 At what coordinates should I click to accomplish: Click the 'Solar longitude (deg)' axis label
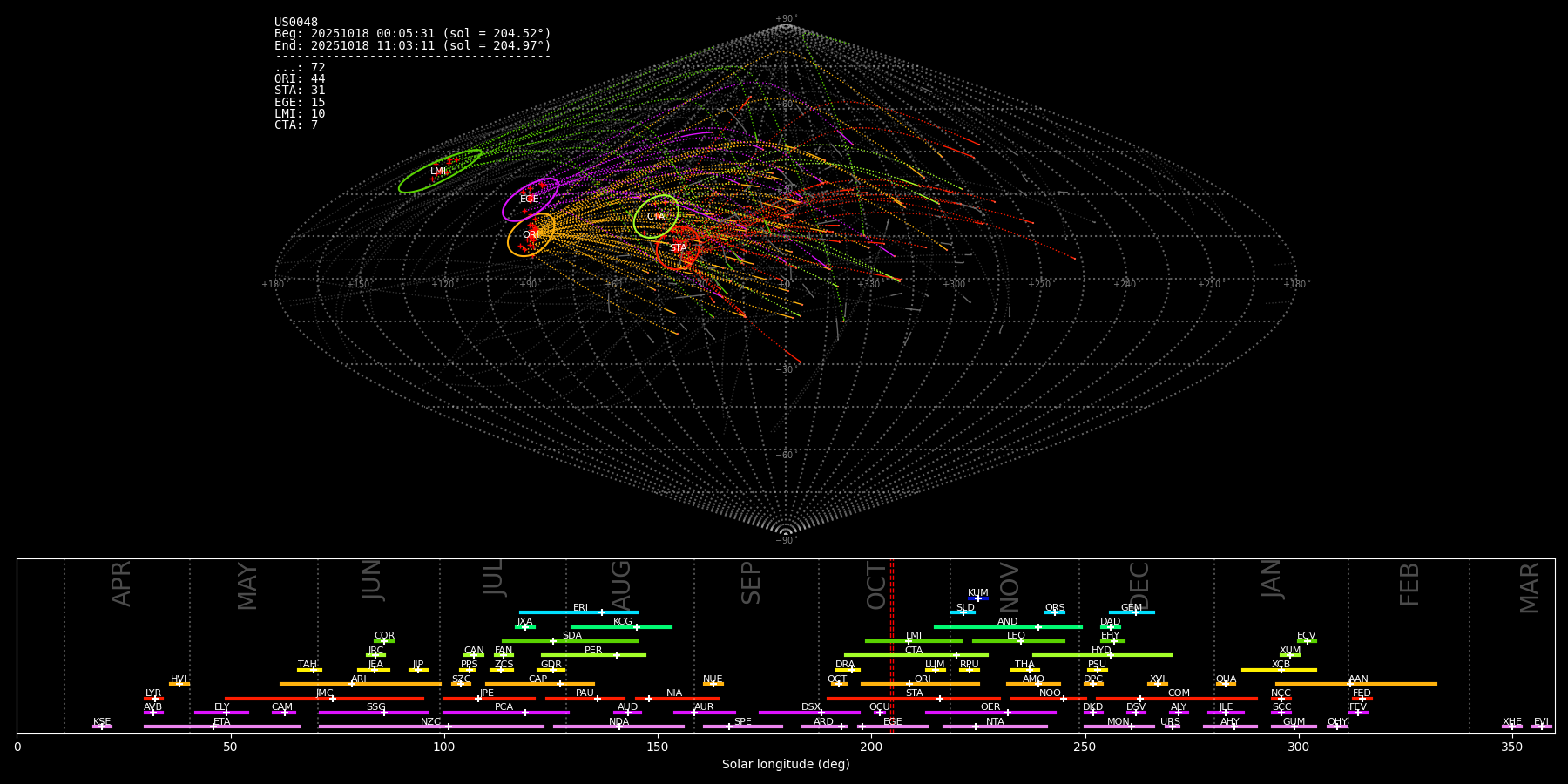pyautogui.click(x=786, y=764)
